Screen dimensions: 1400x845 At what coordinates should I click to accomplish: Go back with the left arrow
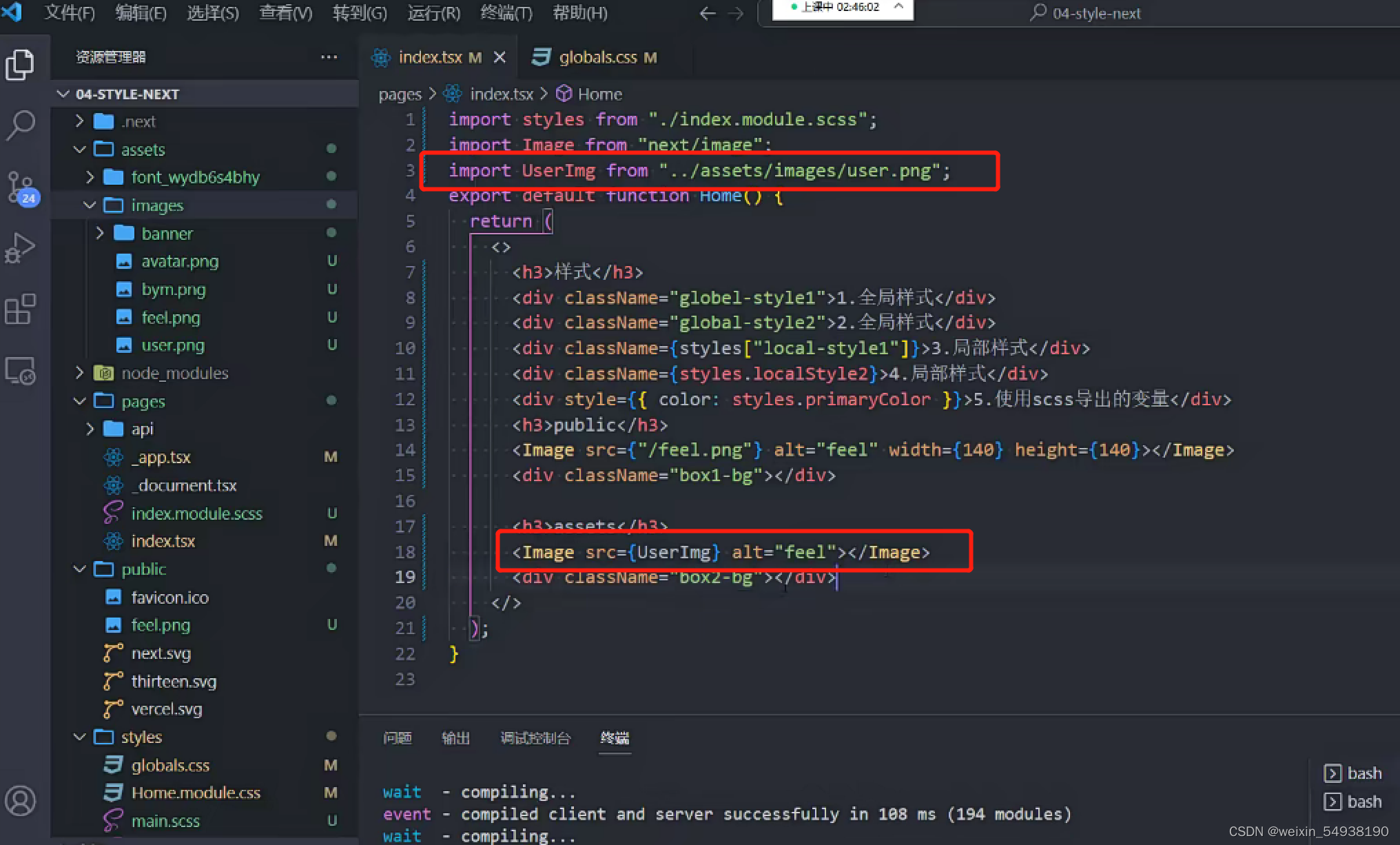coord(708,13)
